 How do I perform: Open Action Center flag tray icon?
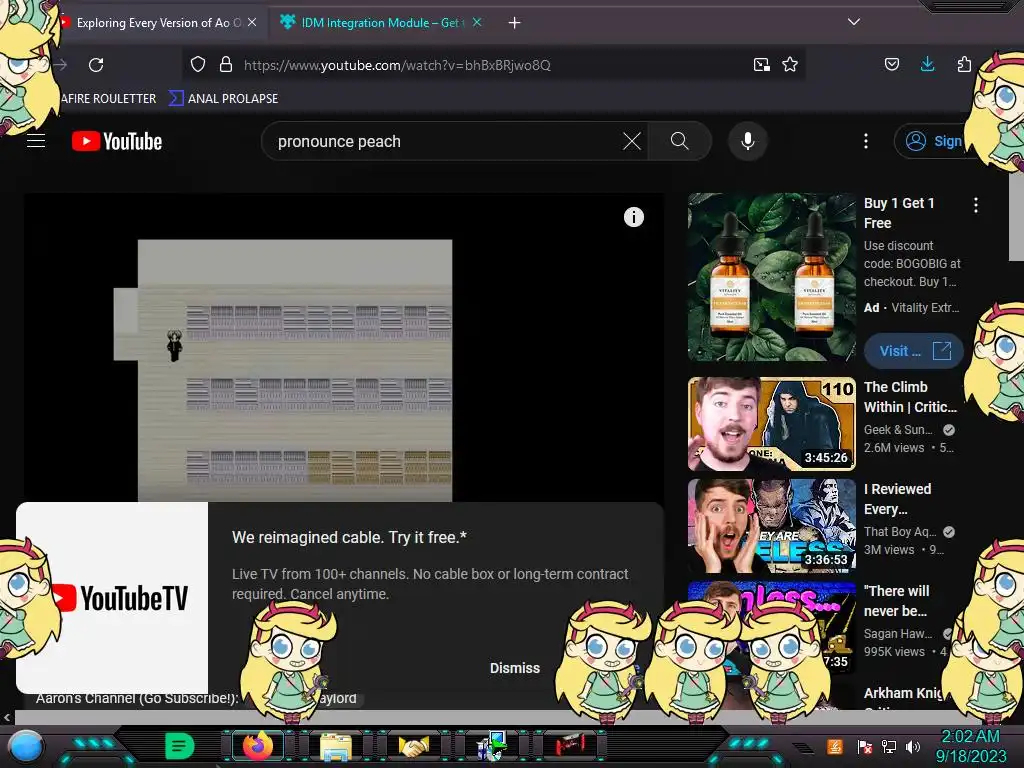864,746
